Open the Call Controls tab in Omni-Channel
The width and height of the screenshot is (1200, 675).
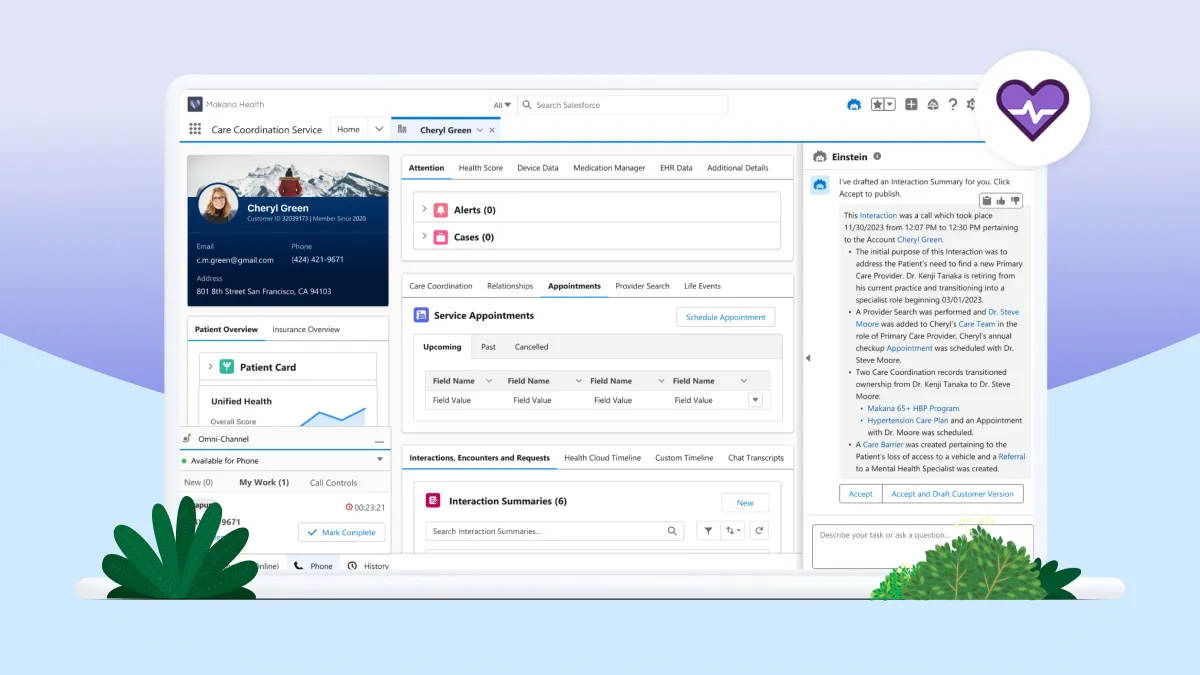tap(333, 483)
